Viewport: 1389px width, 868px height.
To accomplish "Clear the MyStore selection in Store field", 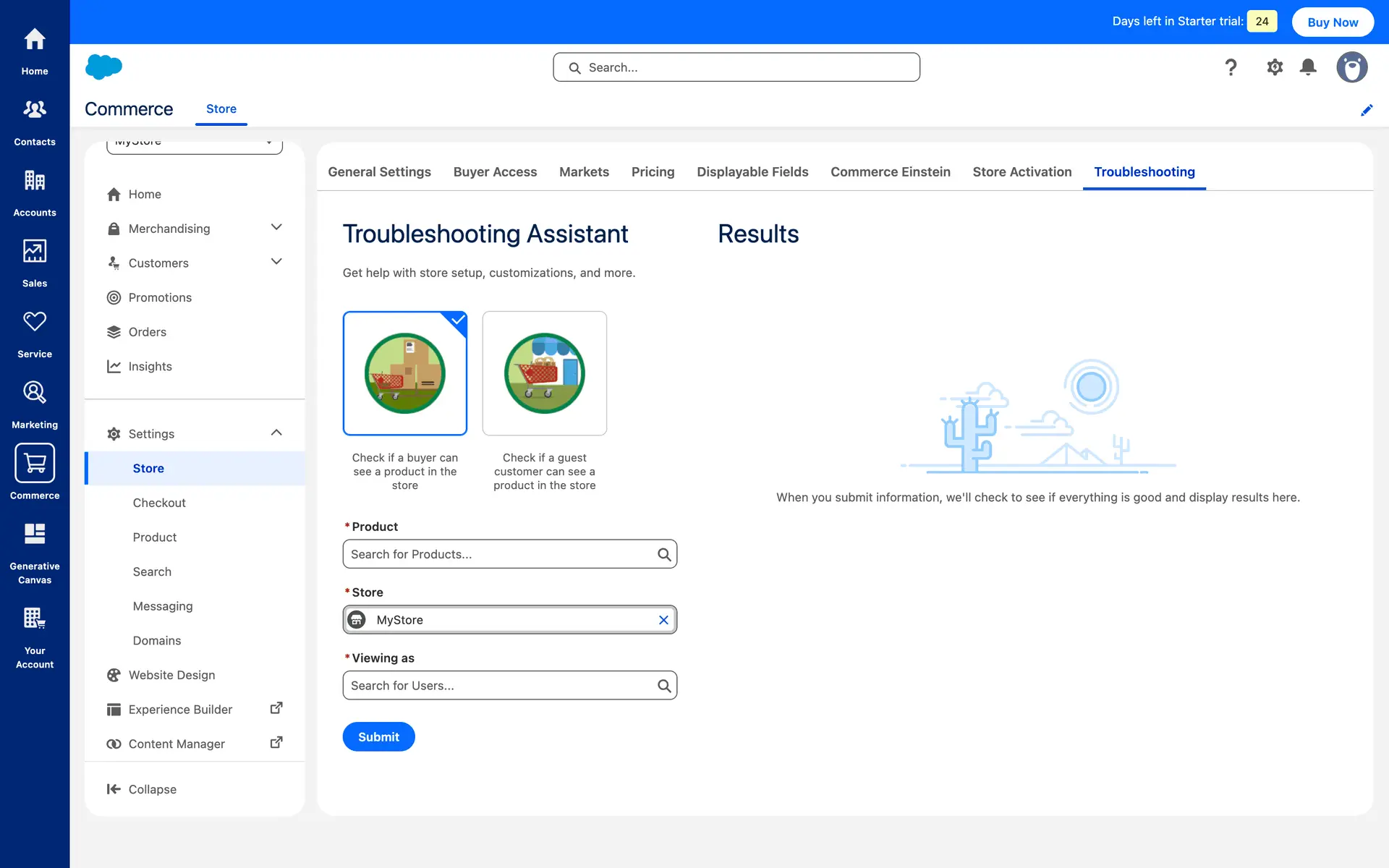I will coord(663,620).
